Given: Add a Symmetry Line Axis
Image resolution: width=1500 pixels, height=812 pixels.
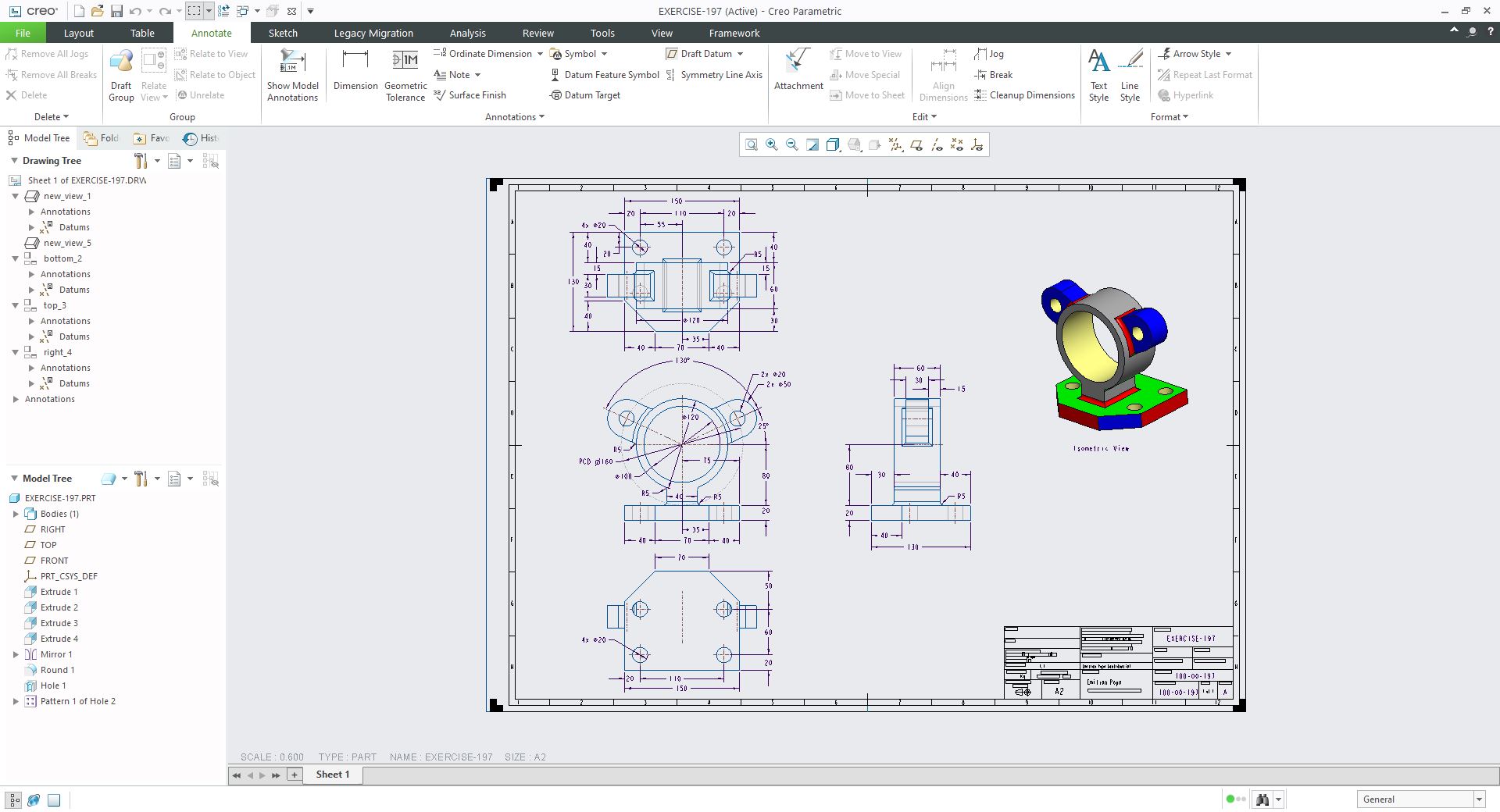Looking at the screenshot, I should coord(714,75).
